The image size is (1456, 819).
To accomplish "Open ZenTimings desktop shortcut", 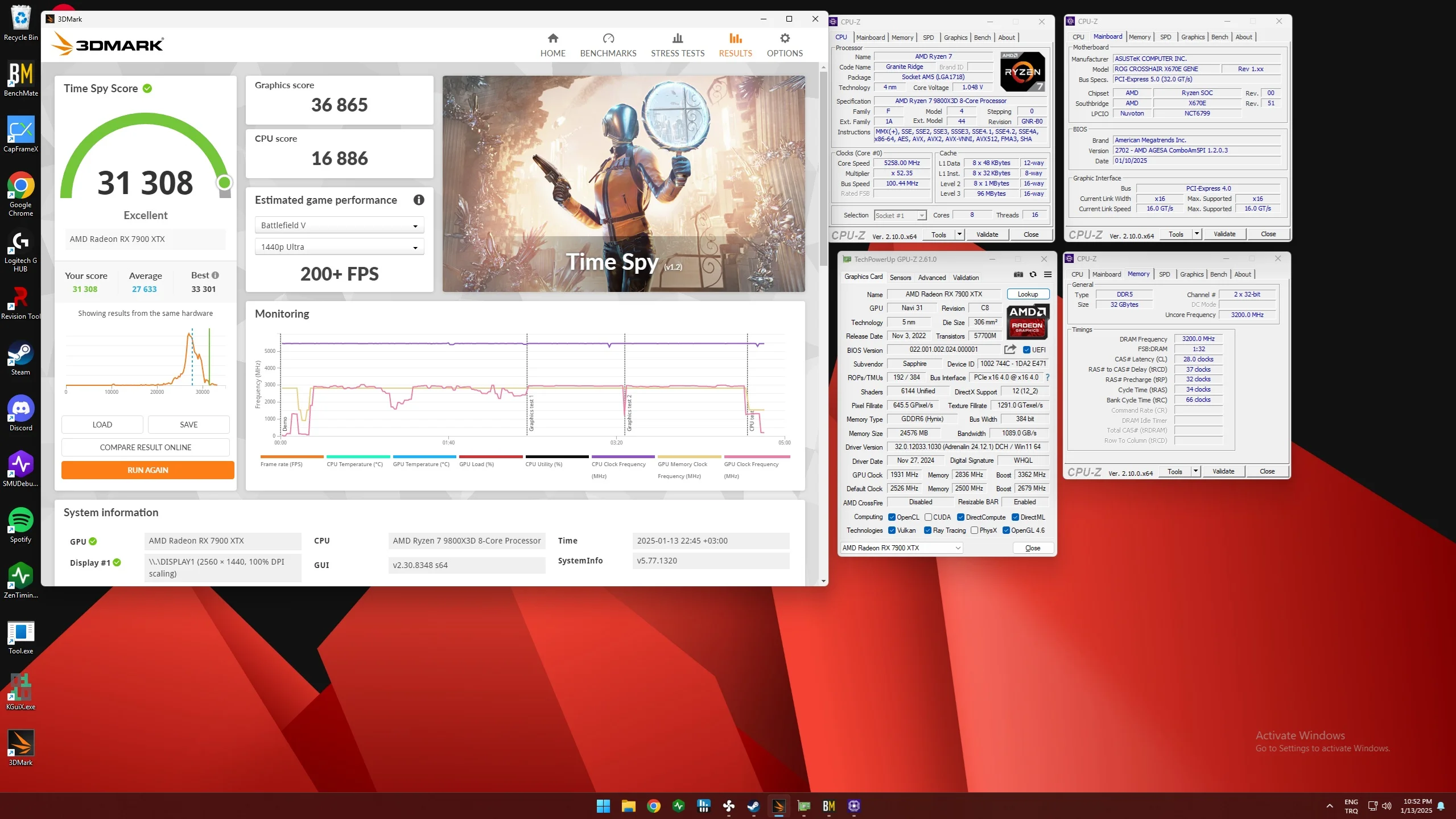I will tap(21, 581).
